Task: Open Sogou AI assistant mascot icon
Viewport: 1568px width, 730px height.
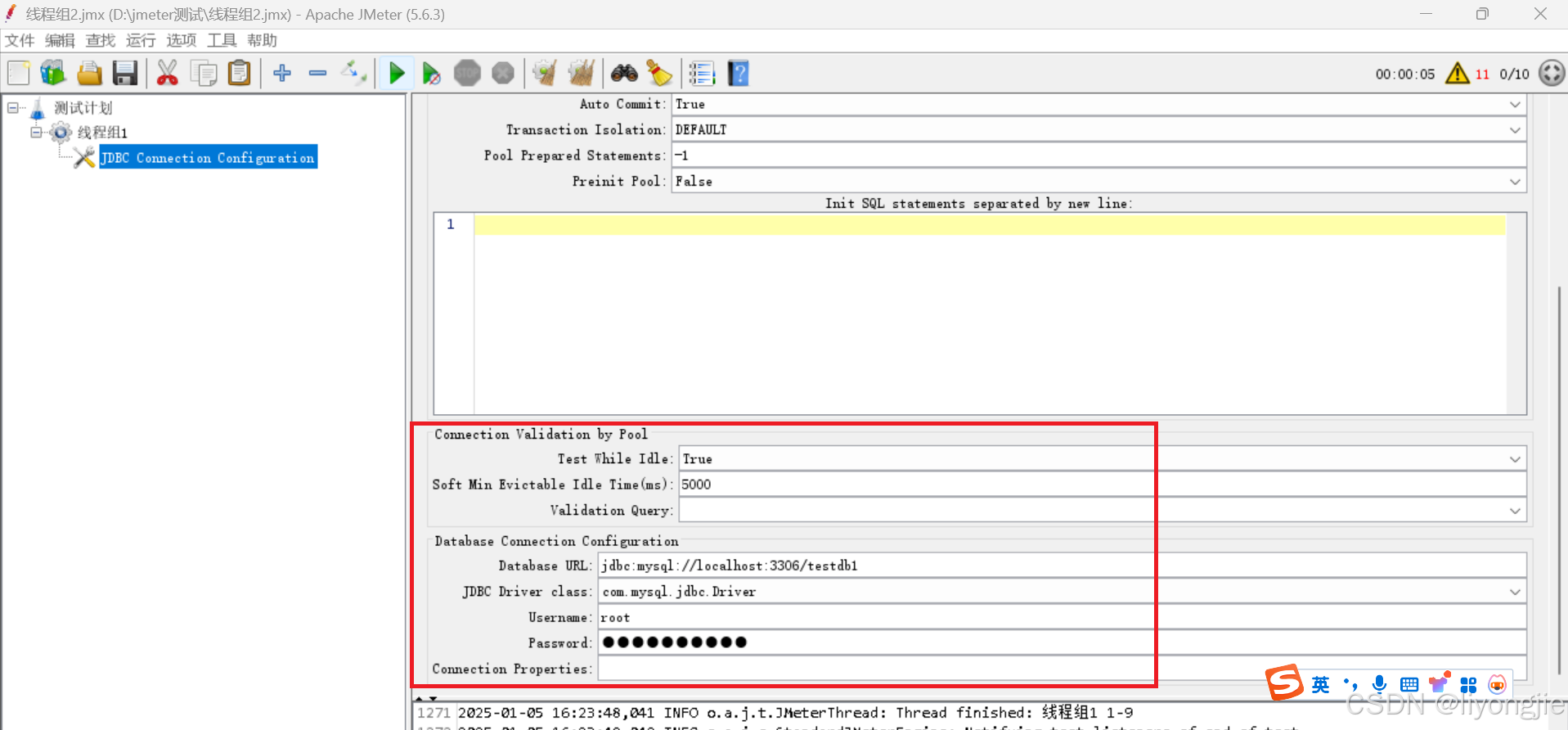Action: click(1497, 684)
